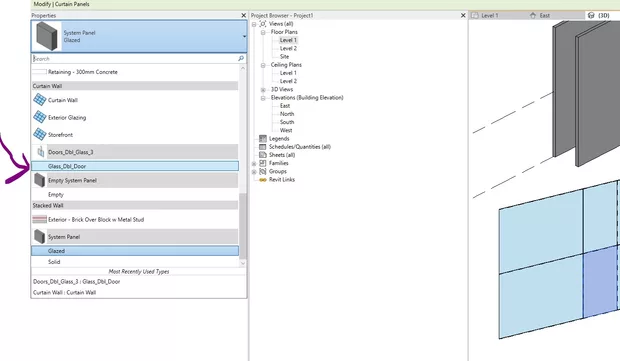
Task: Open the South elevation view
Action: [287, 122]
